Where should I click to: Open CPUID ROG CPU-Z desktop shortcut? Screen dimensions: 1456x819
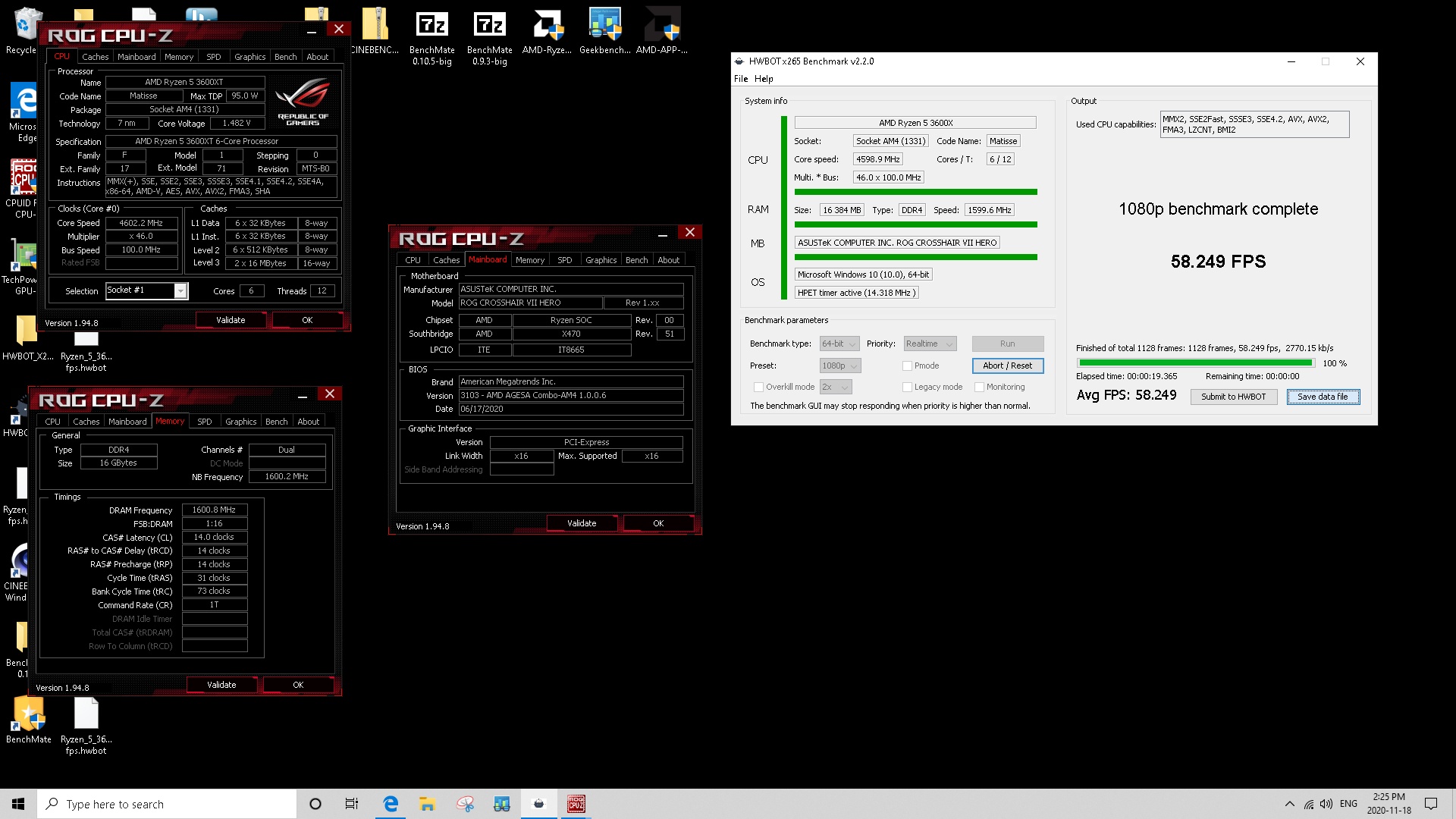(x=23, y=188)
